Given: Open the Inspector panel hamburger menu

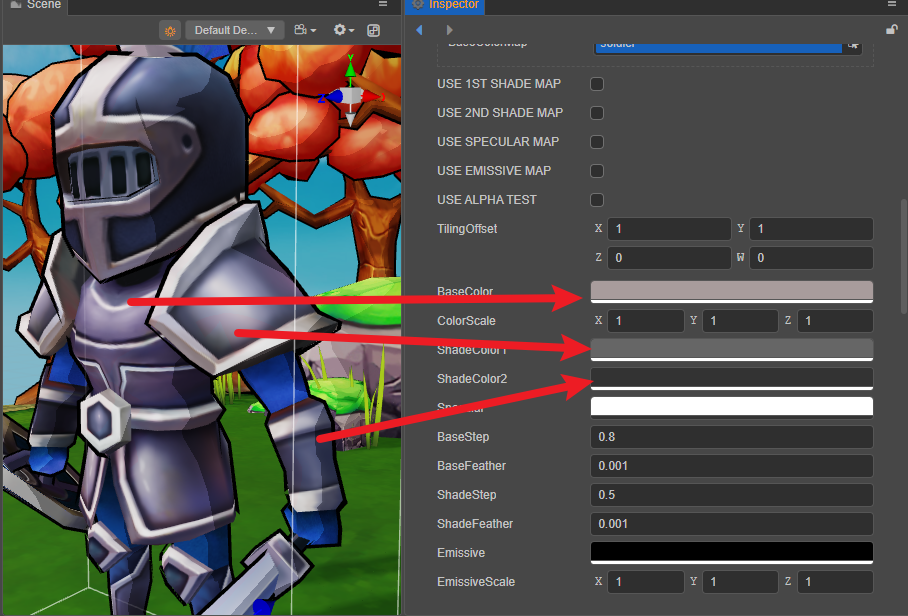Looking at the screenshot, I should coord(891,5).
